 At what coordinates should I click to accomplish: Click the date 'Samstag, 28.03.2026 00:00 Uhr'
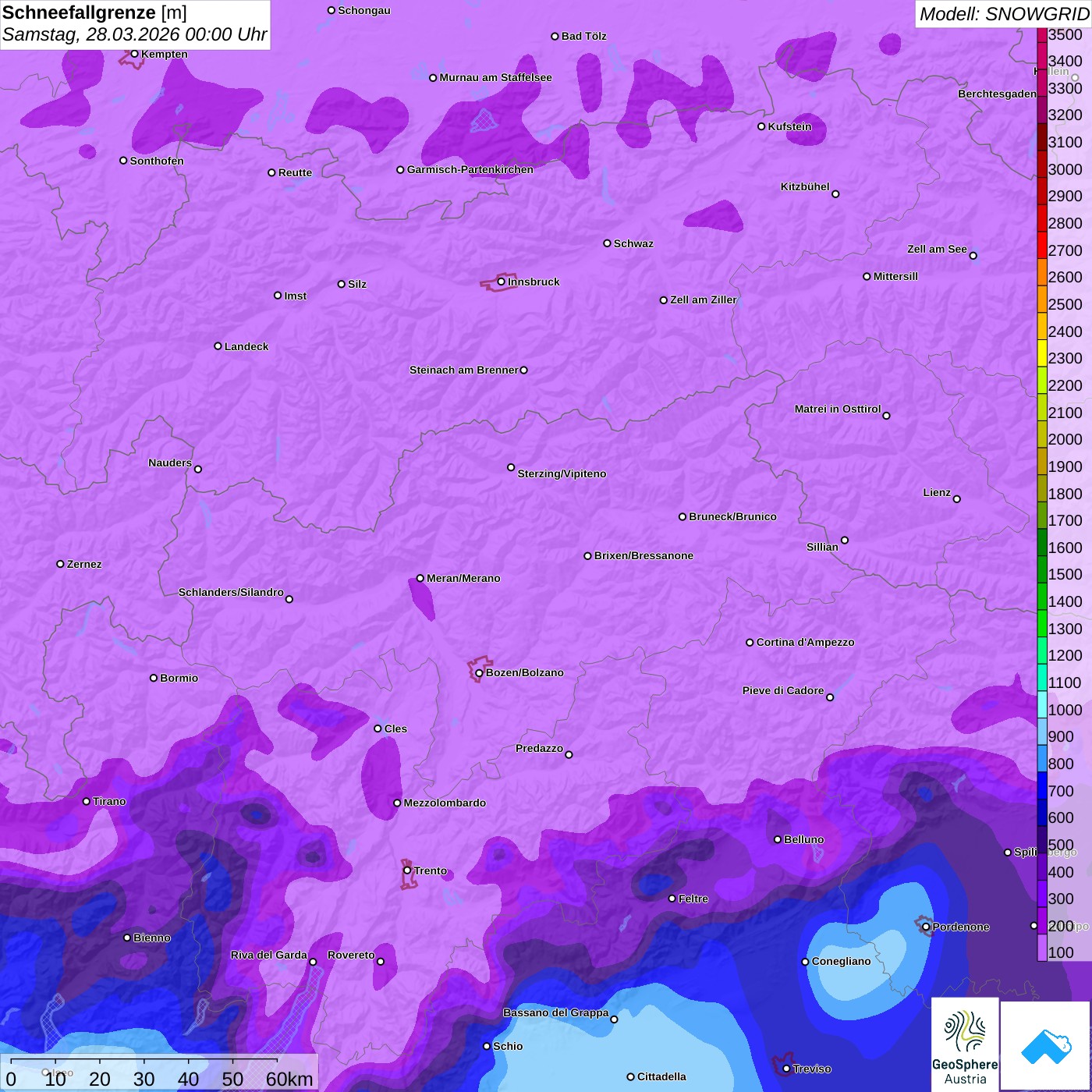click(134, 35)
